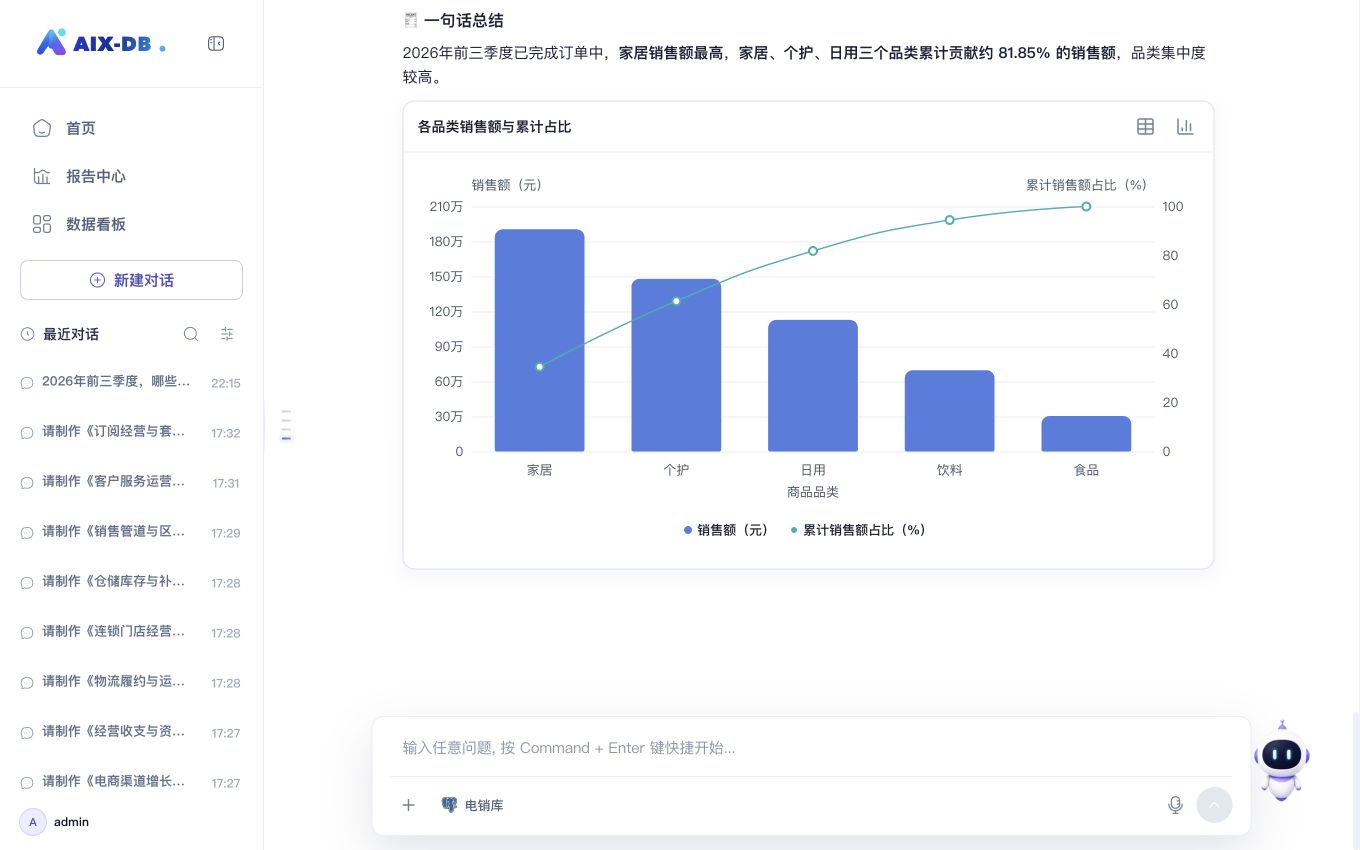The height and width of the screenshot is (850, 1360).
Task: Search recent conversations with magnifier icon
Action: 191,334
